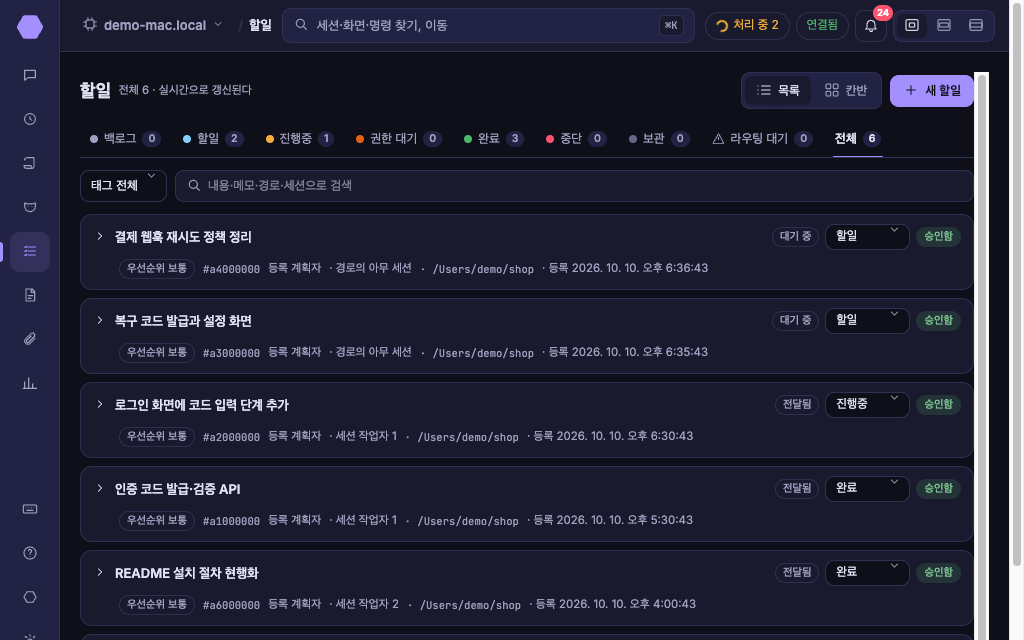Click the magnifier icon in top search bar
The height and width of the screenshot is (640, 1024).
301,25
